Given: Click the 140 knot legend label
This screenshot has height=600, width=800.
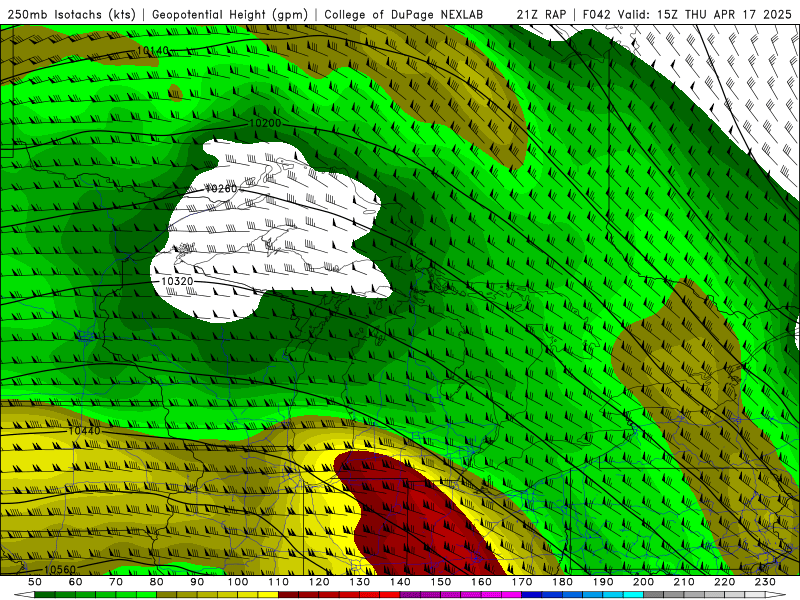Looking at the screenshot, I should pos(400,582).
